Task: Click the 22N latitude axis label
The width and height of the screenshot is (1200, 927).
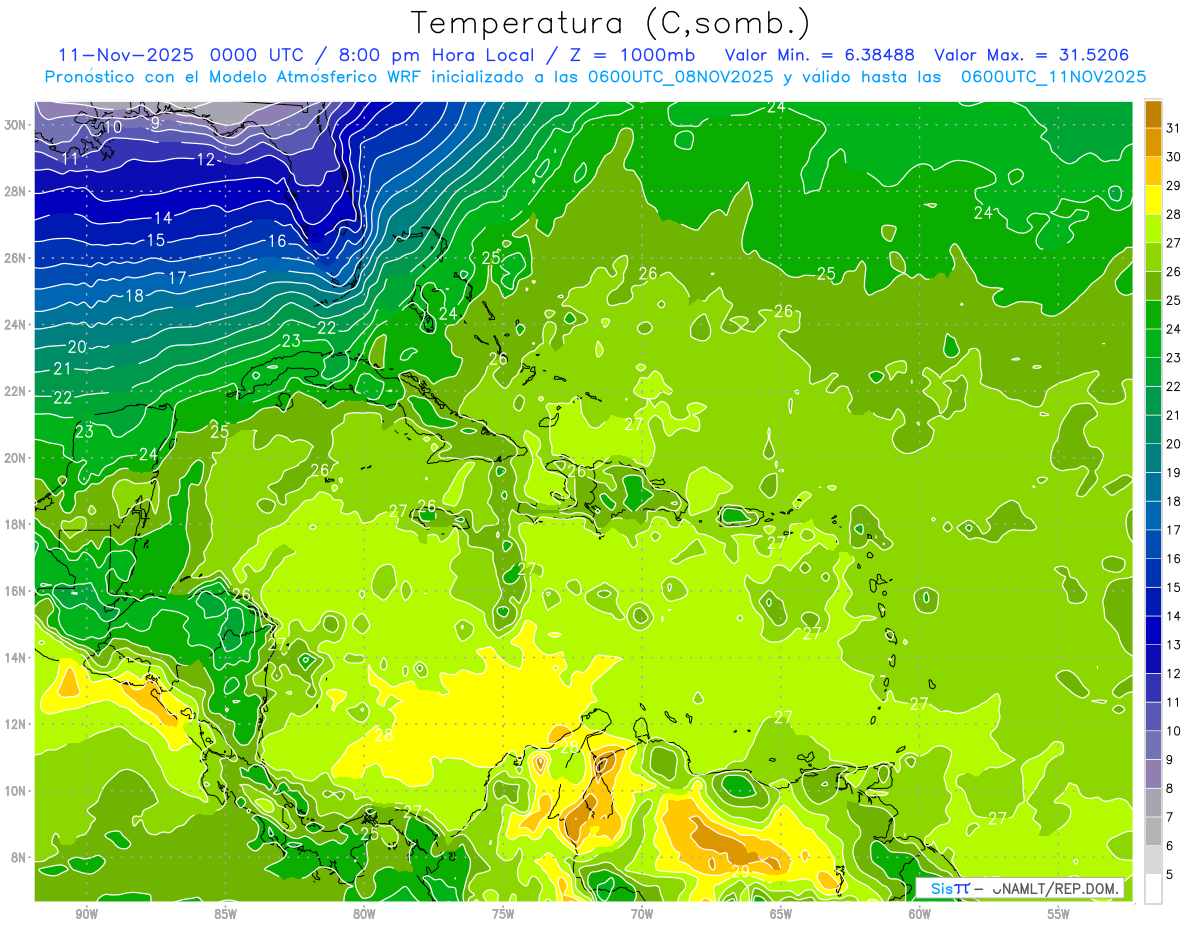Action: click(x=15, y=391)
